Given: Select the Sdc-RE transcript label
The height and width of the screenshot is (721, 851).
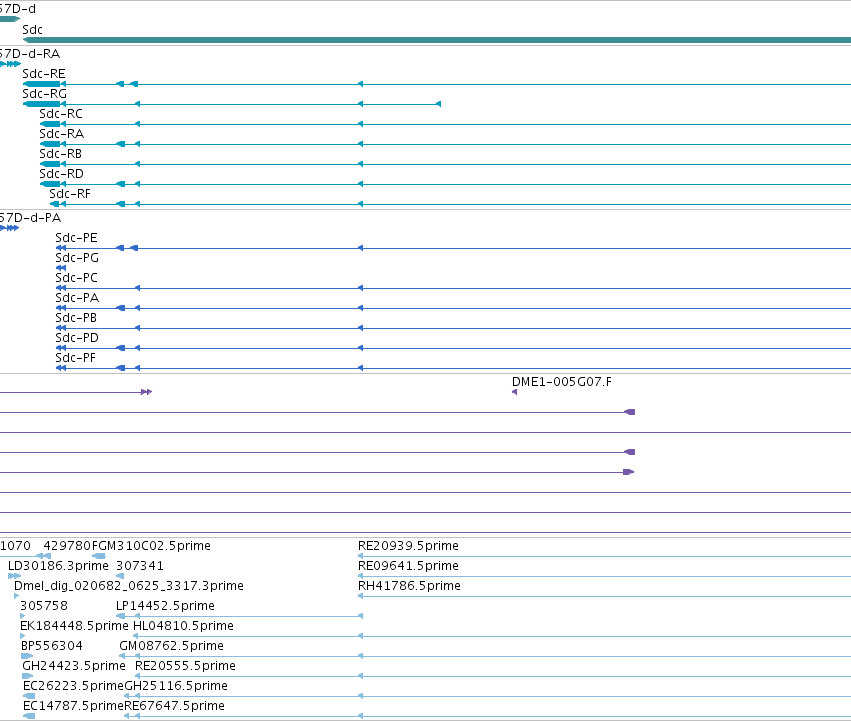Looking at the screenshot, I should (44, 74).
